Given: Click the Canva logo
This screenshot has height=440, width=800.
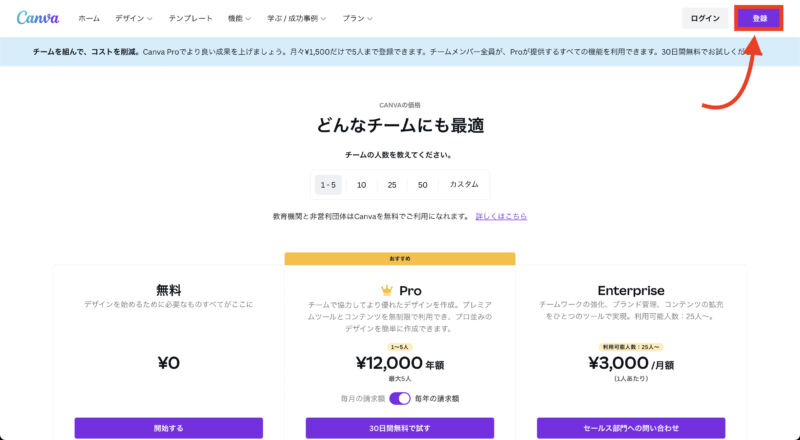Looking at the screenshot, I should coord(38,18).
